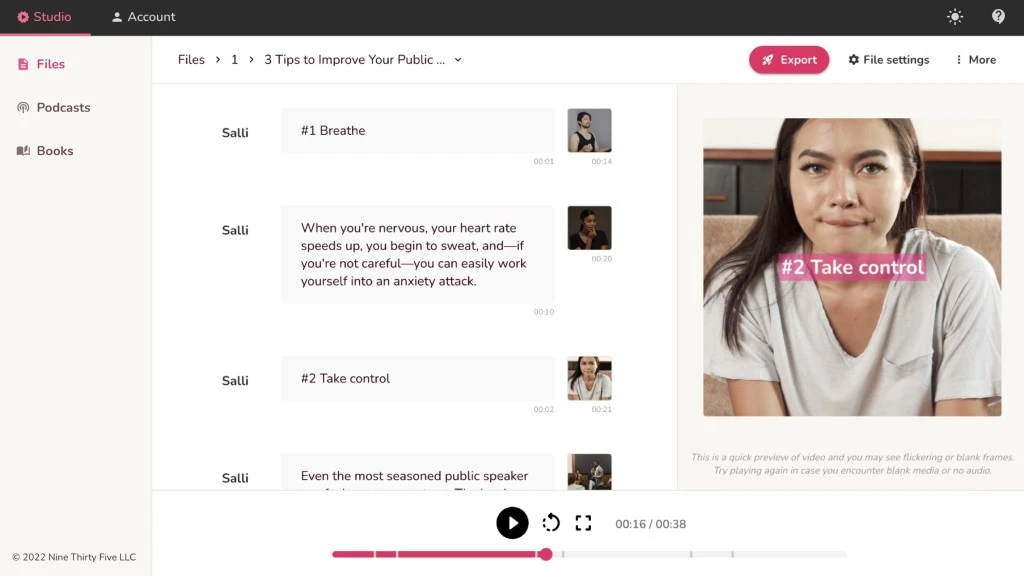Click the restart playback loop icon
The width and height of the screenshot is (1024, 576).
pos(549,523)
